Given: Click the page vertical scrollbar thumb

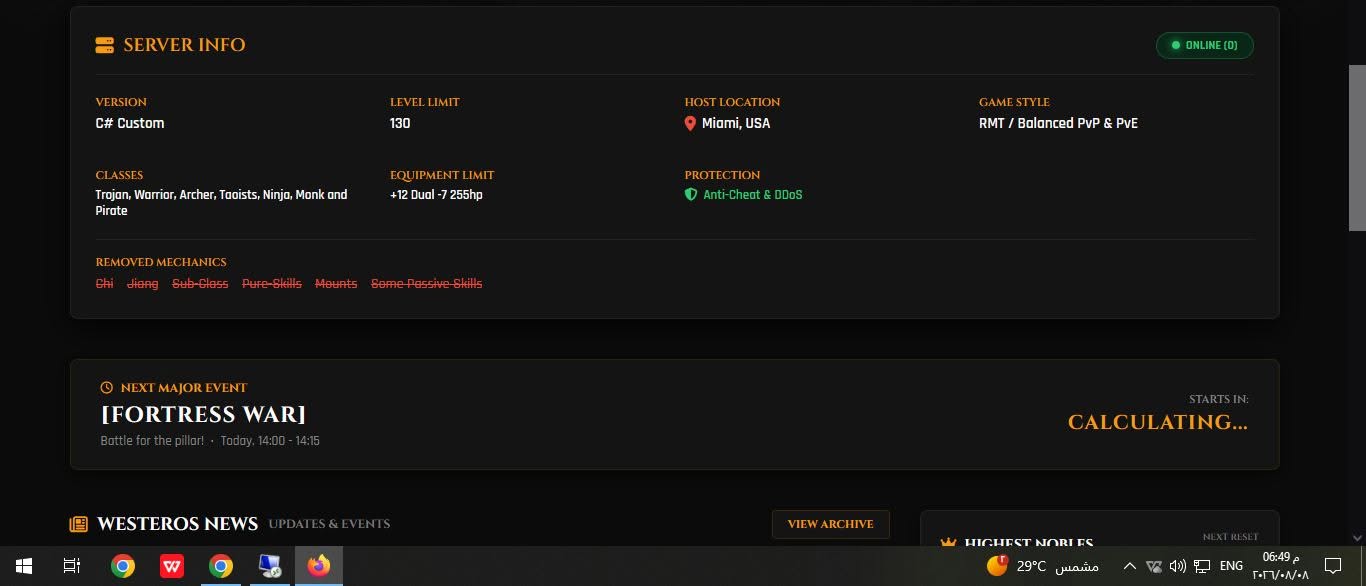Looking at the screenshot, I should (x=1357, y=148).
